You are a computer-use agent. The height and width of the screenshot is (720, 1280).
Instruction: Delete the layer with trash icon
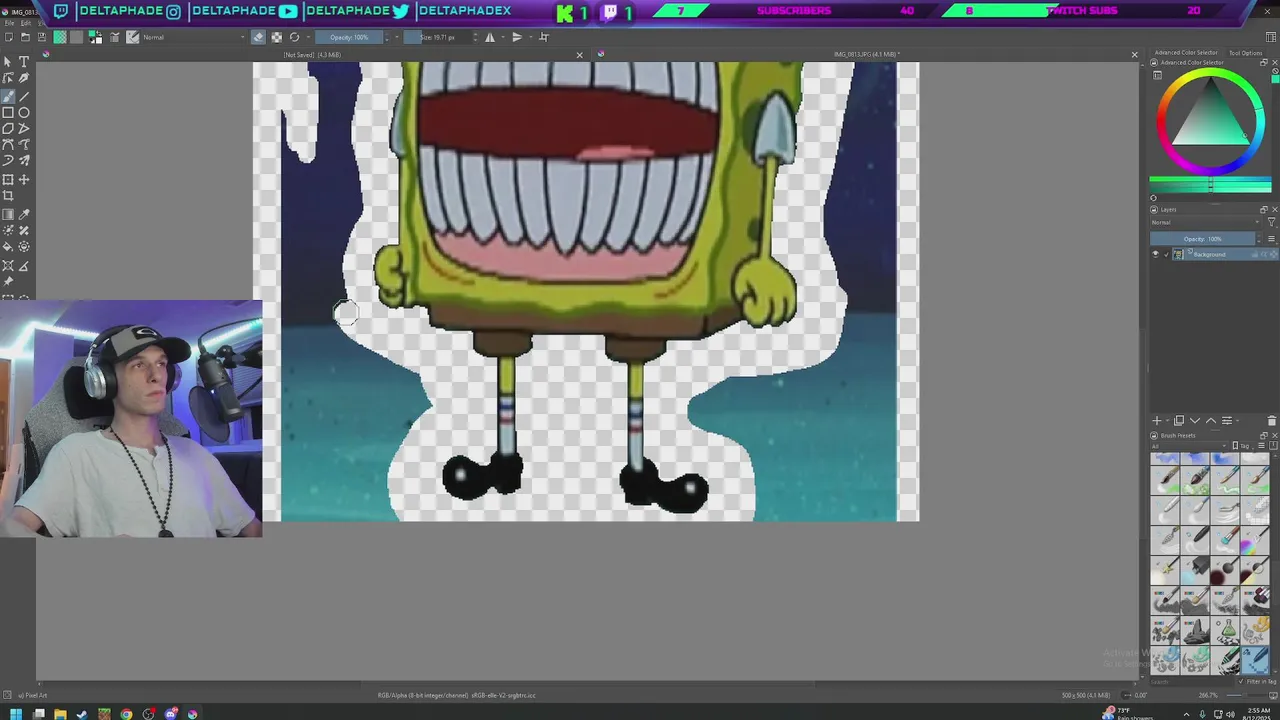1272,420
